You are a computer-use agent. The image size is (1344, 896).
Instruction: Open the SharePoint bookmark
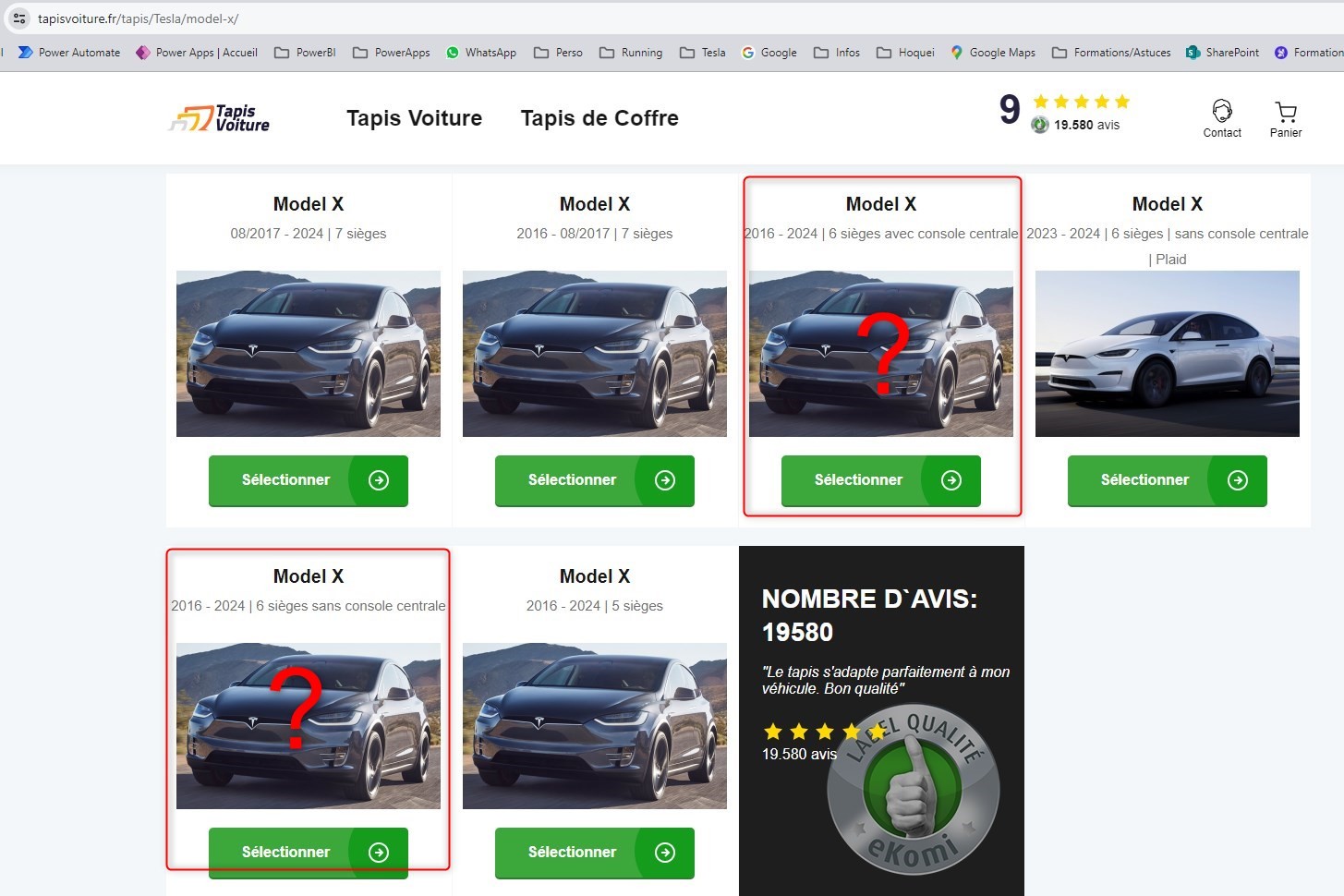(1223, 53)
